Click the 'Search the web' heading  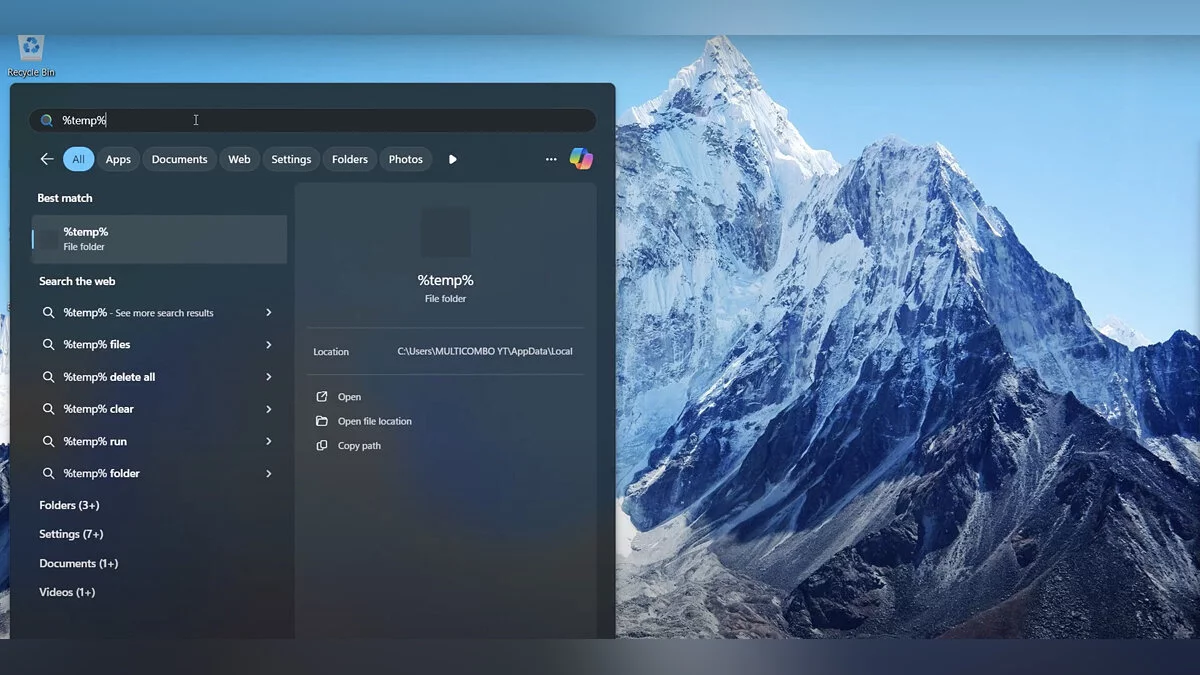[x=77, y=281]
